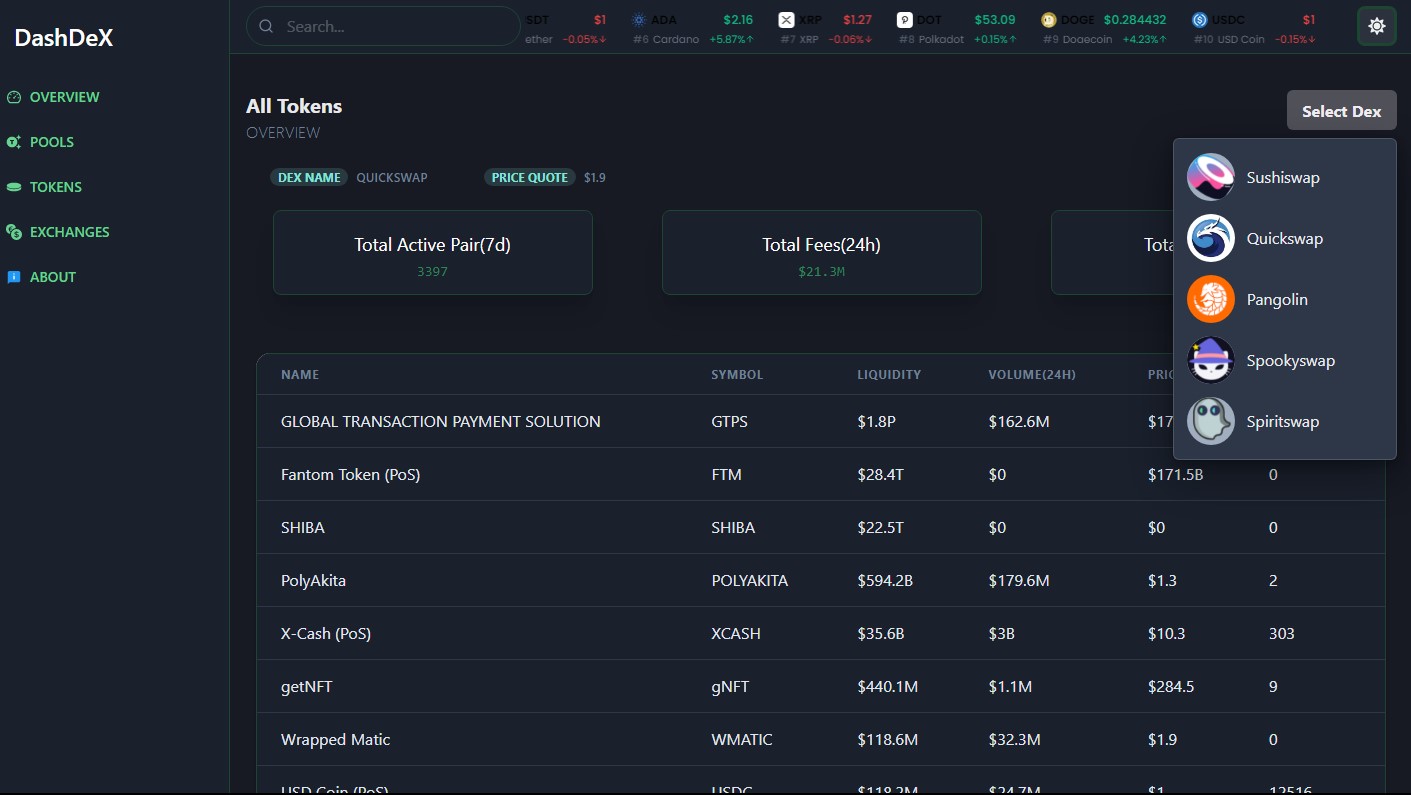The width and height of the screenshot is (1411, 795).
Task: Choose Pangolin from the dex list
Action: click(1284, 299)
